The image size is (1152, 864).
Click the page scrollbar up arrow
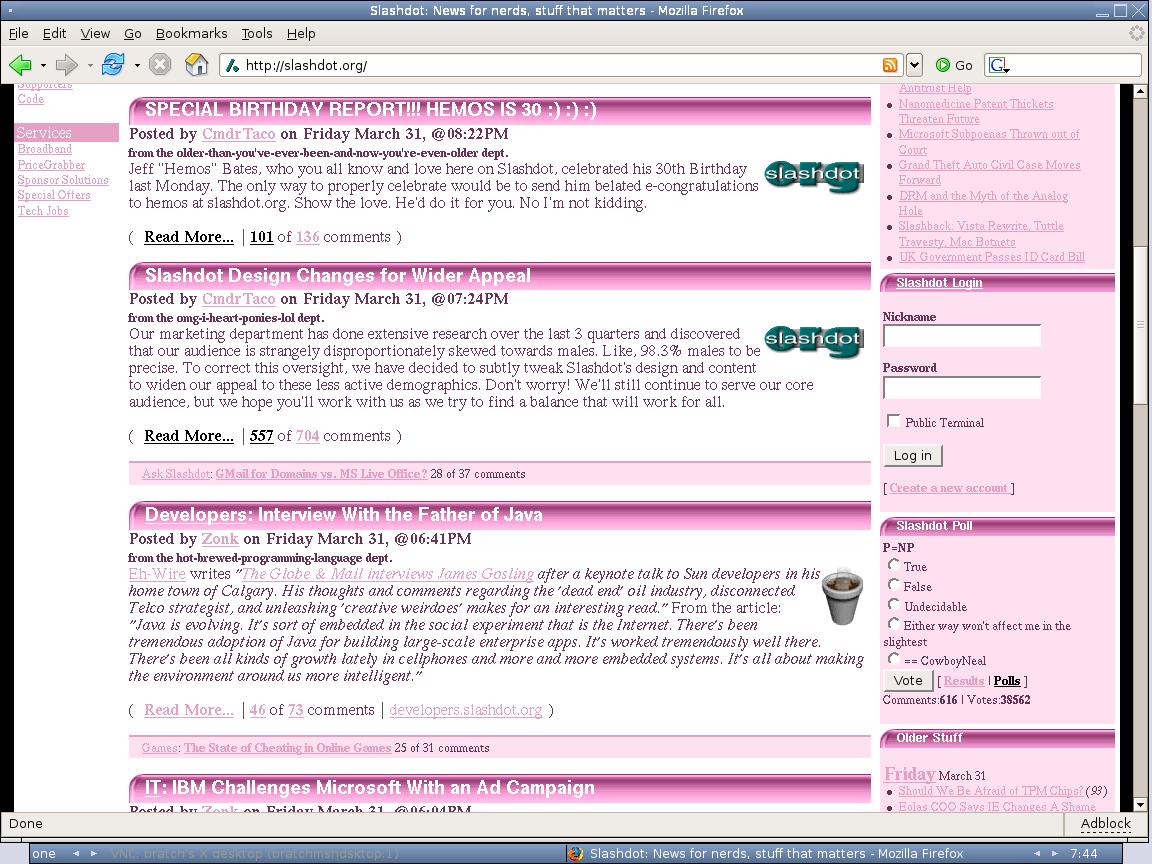point(1140,91)
